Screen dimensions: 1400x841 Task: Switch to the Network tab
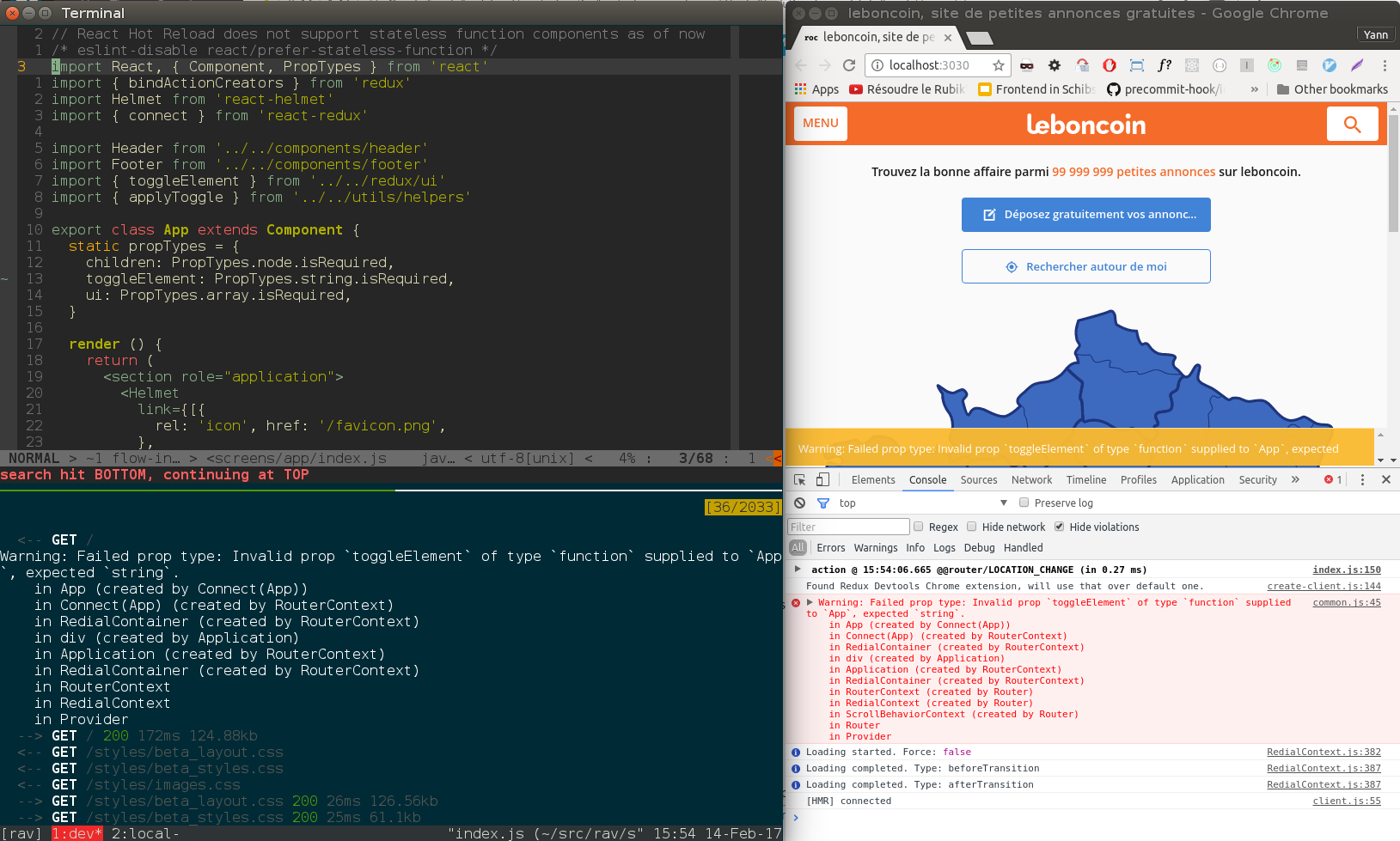(1031, 480)
